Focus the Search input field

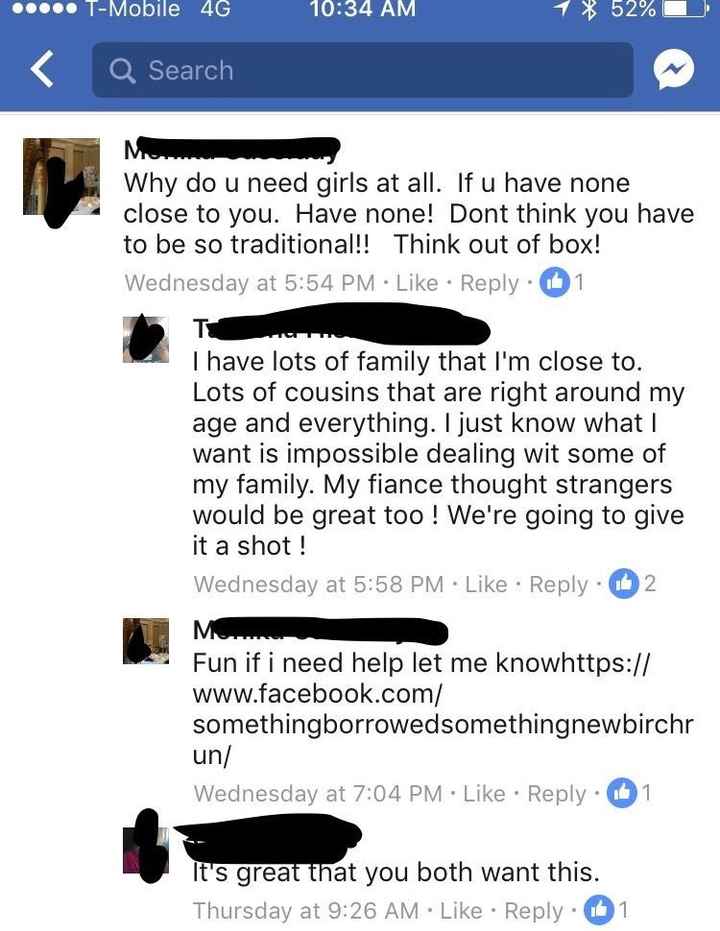point(362,70)
